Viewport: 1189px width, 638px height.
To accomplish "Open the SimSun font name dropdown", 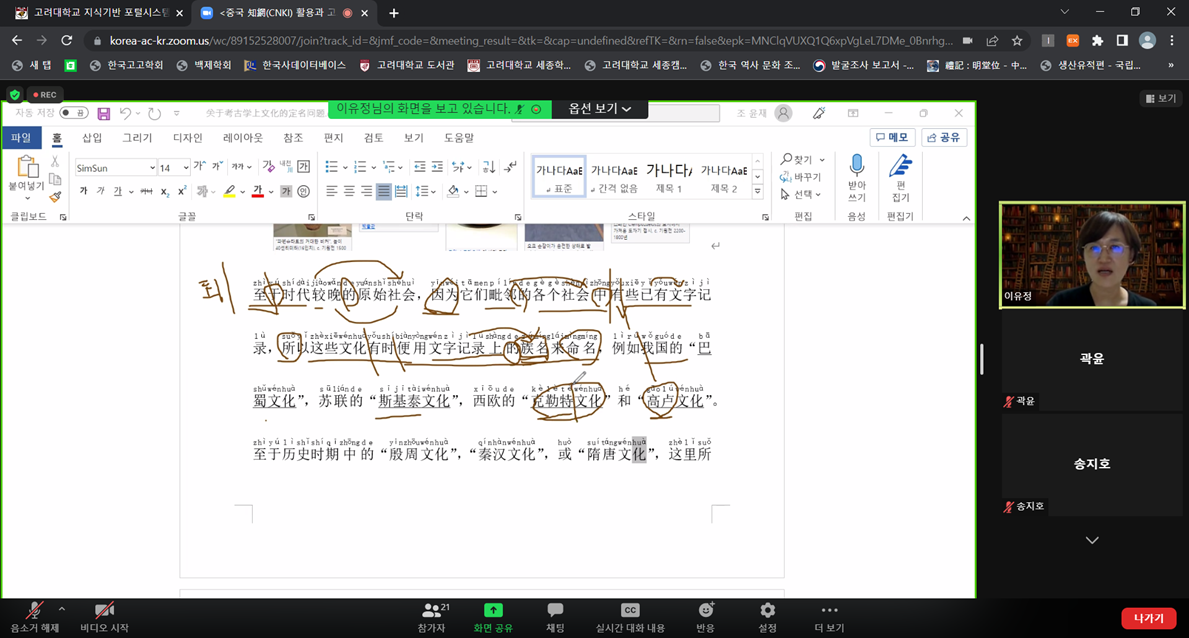I will tap(152, 168).
